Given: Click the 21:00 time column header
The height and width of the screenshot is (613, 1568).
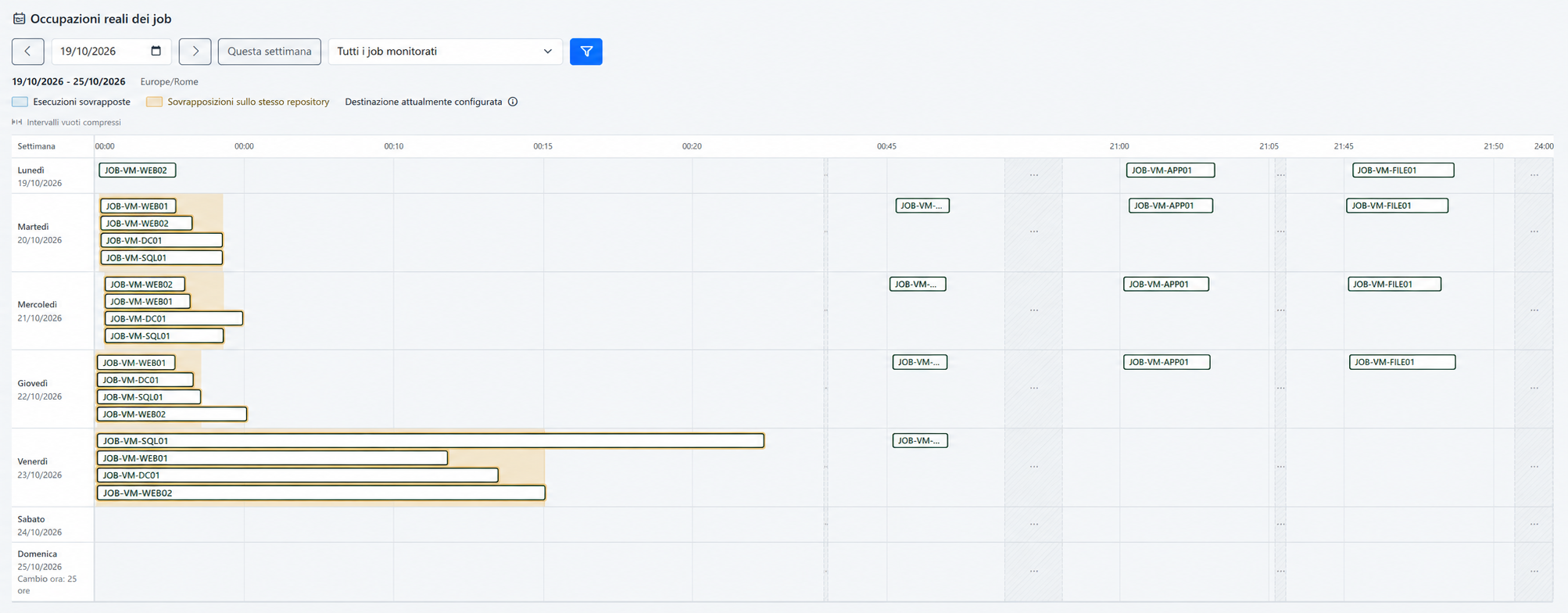Looking at the screenshot, I should (x=1119, y=146).
